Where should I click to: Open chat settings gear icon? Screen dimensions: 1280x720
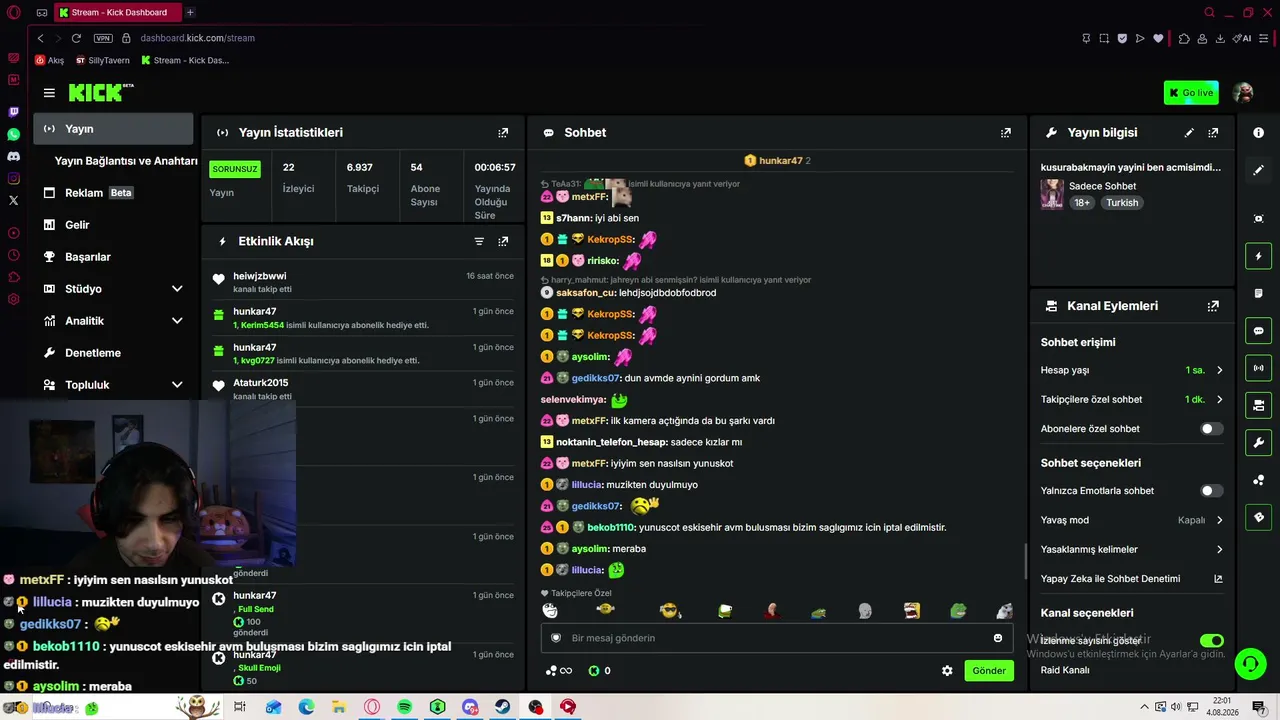tap(947, 671)
